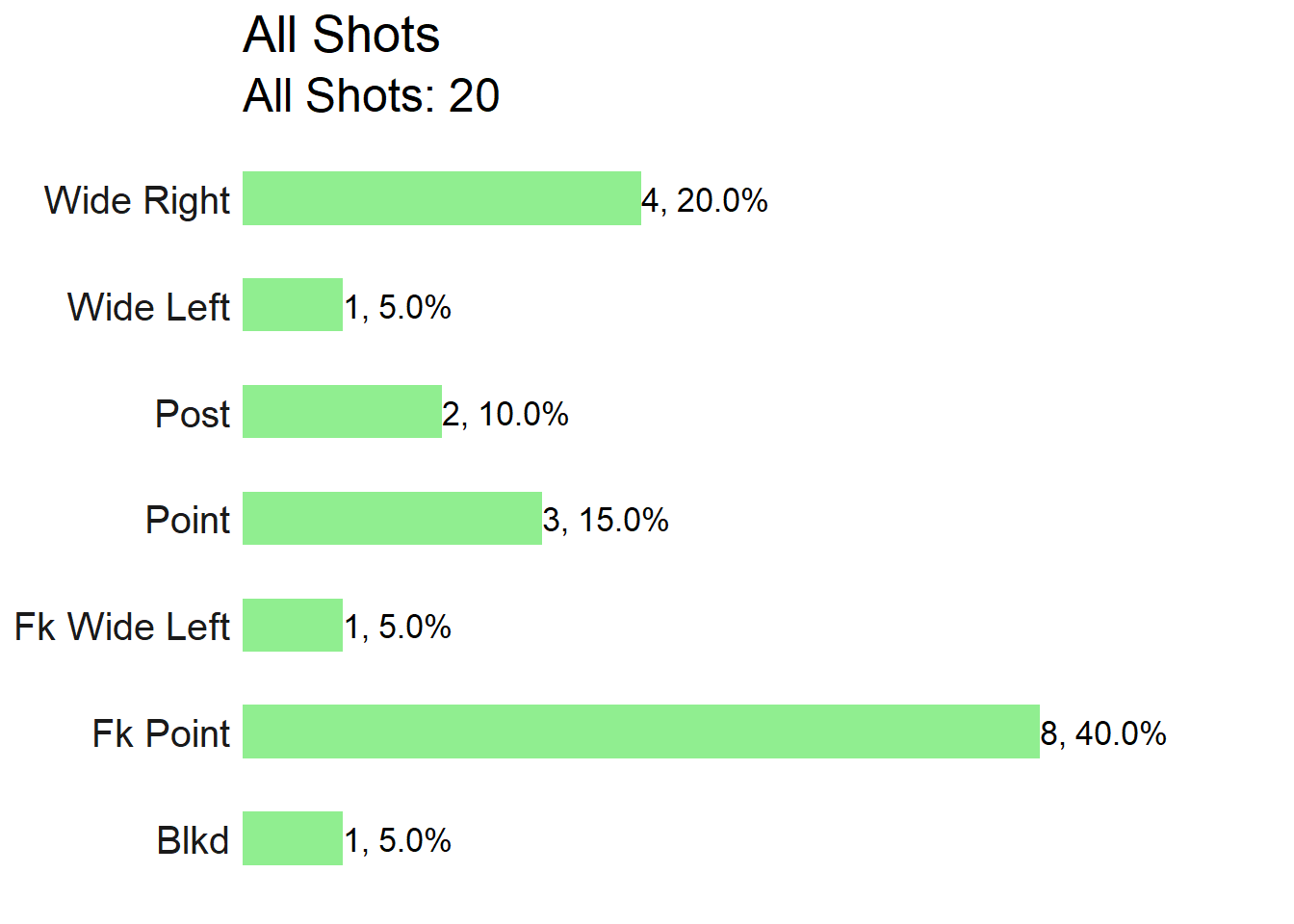Select the Blkd axis label
Image resolution: width=1294 pixels, height=924 pixels.
coord(193,840)
